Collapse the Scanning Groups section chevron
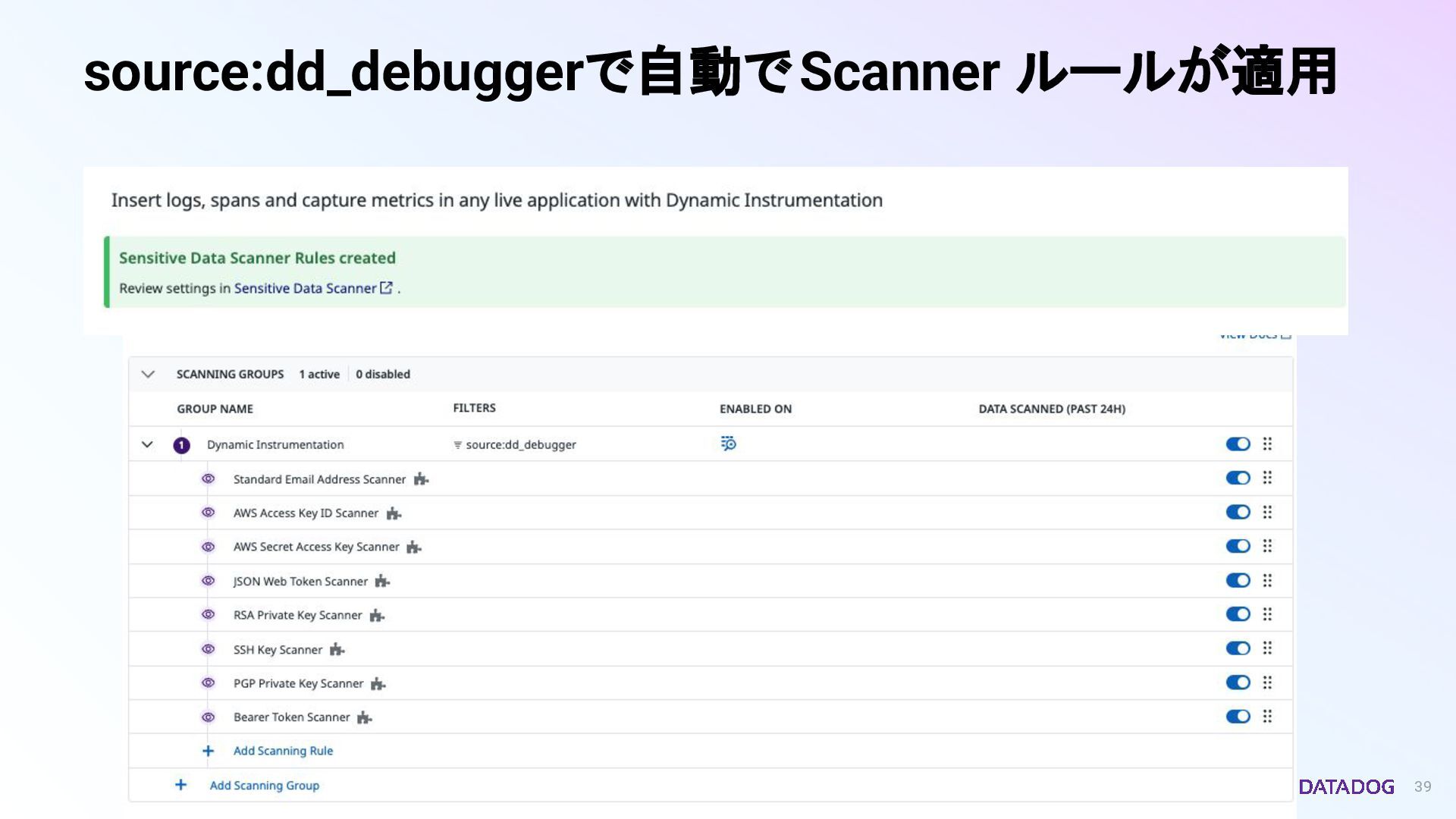Screen dimensions: 1456x819 (x=148, y=374)
